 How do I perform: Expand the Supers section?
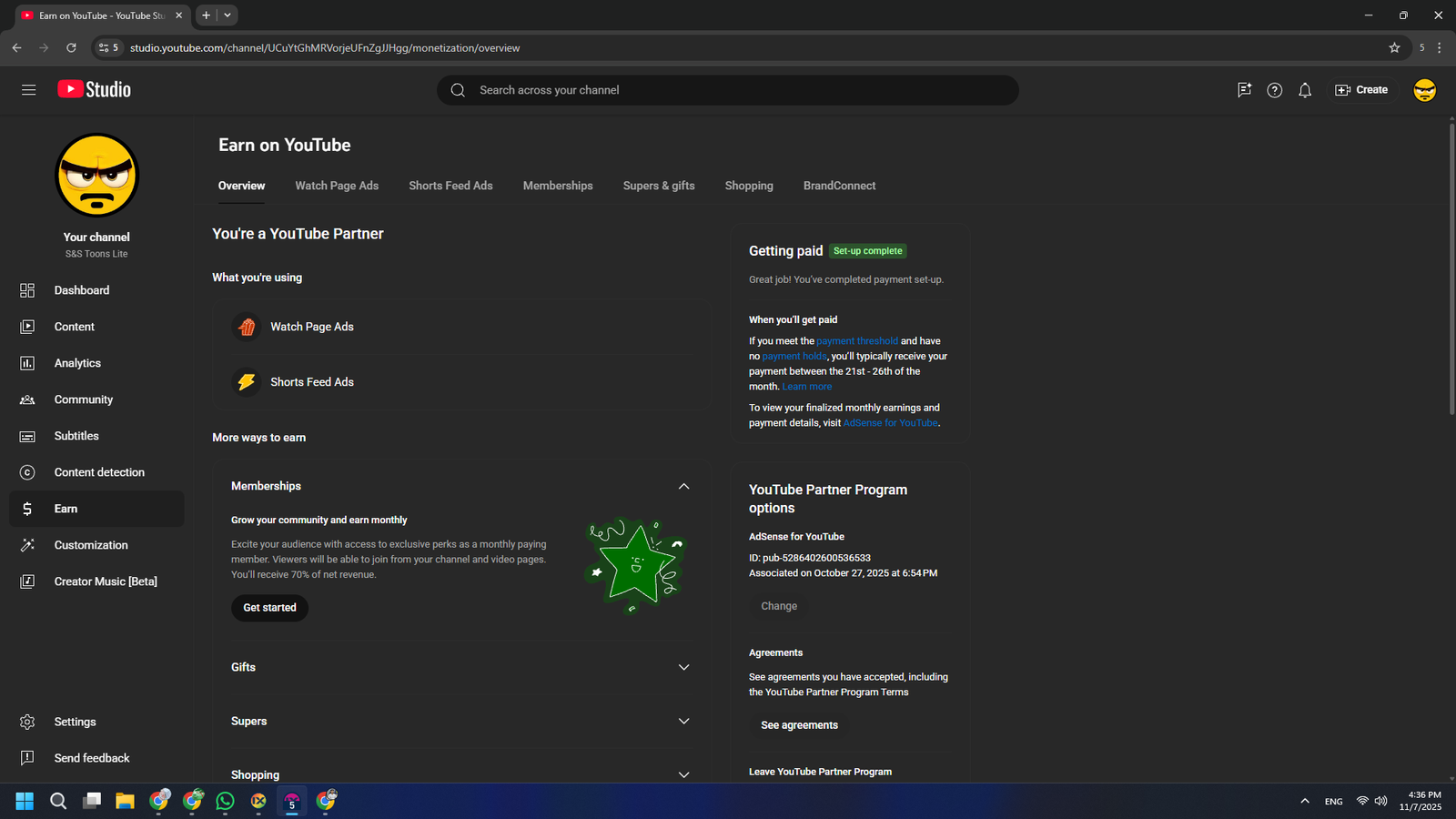[x=683, y=721]
